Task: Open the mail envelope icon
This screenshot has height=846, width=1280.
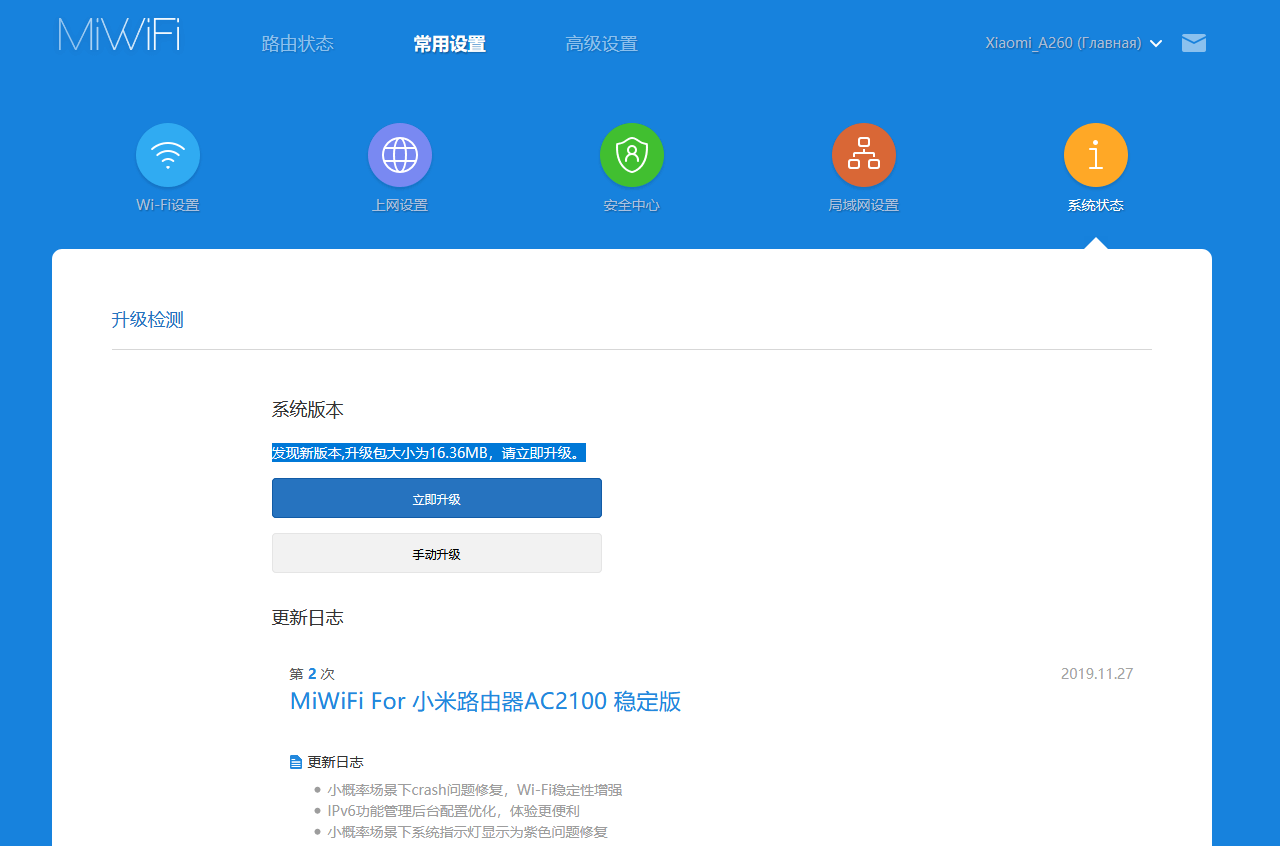Action: (1194, 43)
